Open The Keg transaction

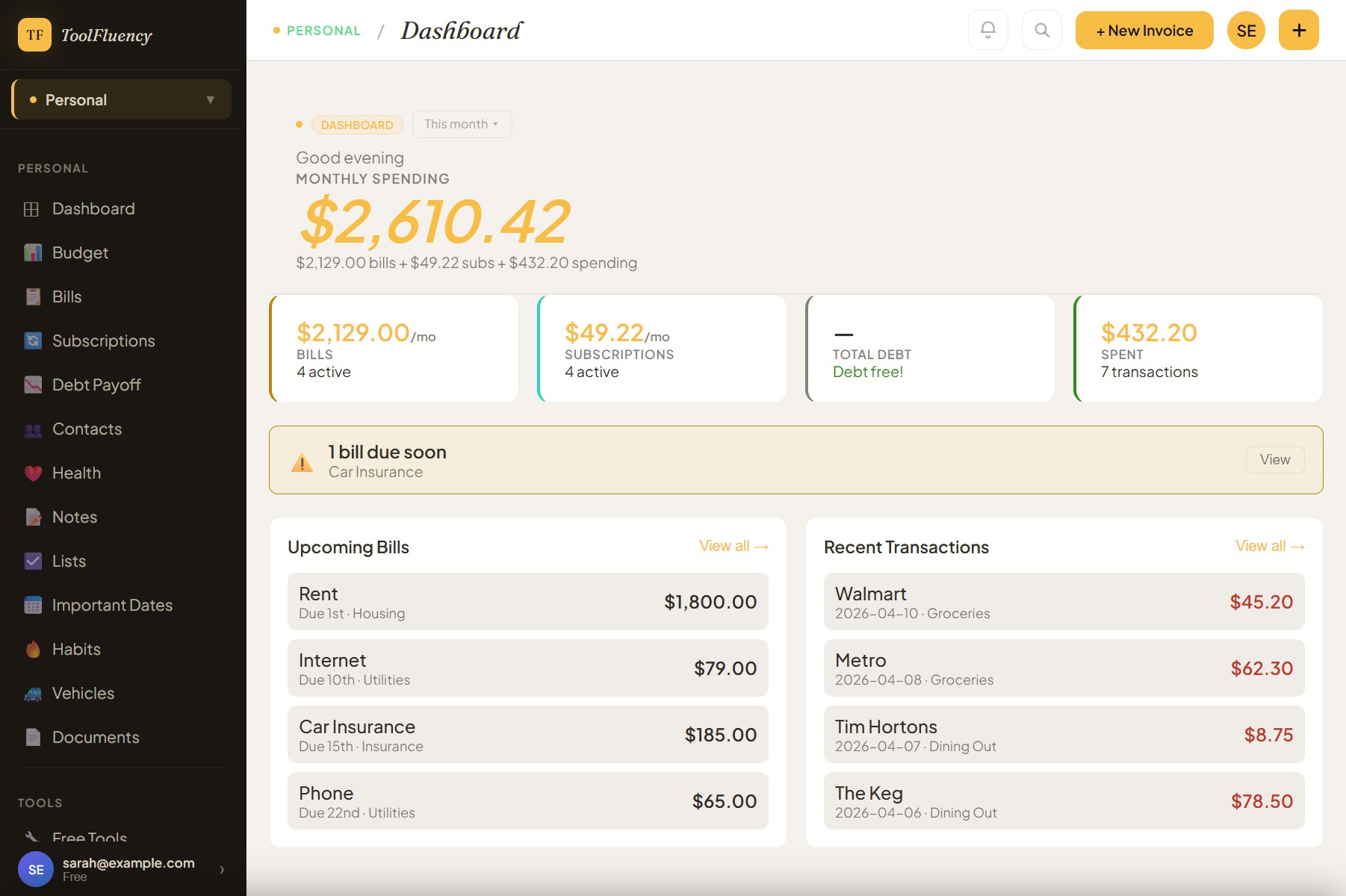pyautogui.click(x=1064, y=801)
